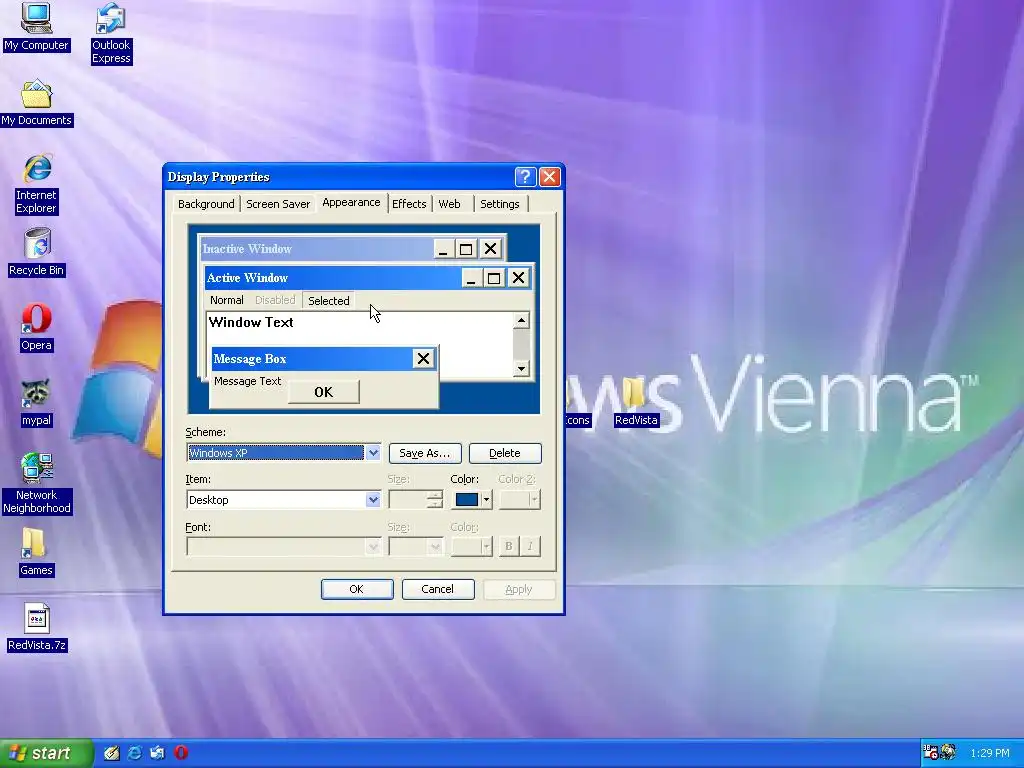The width and height of the screenshot is (1024, 768).
Task: Click preview scrollbar up arrow
Action: click(x=520, y=320)
